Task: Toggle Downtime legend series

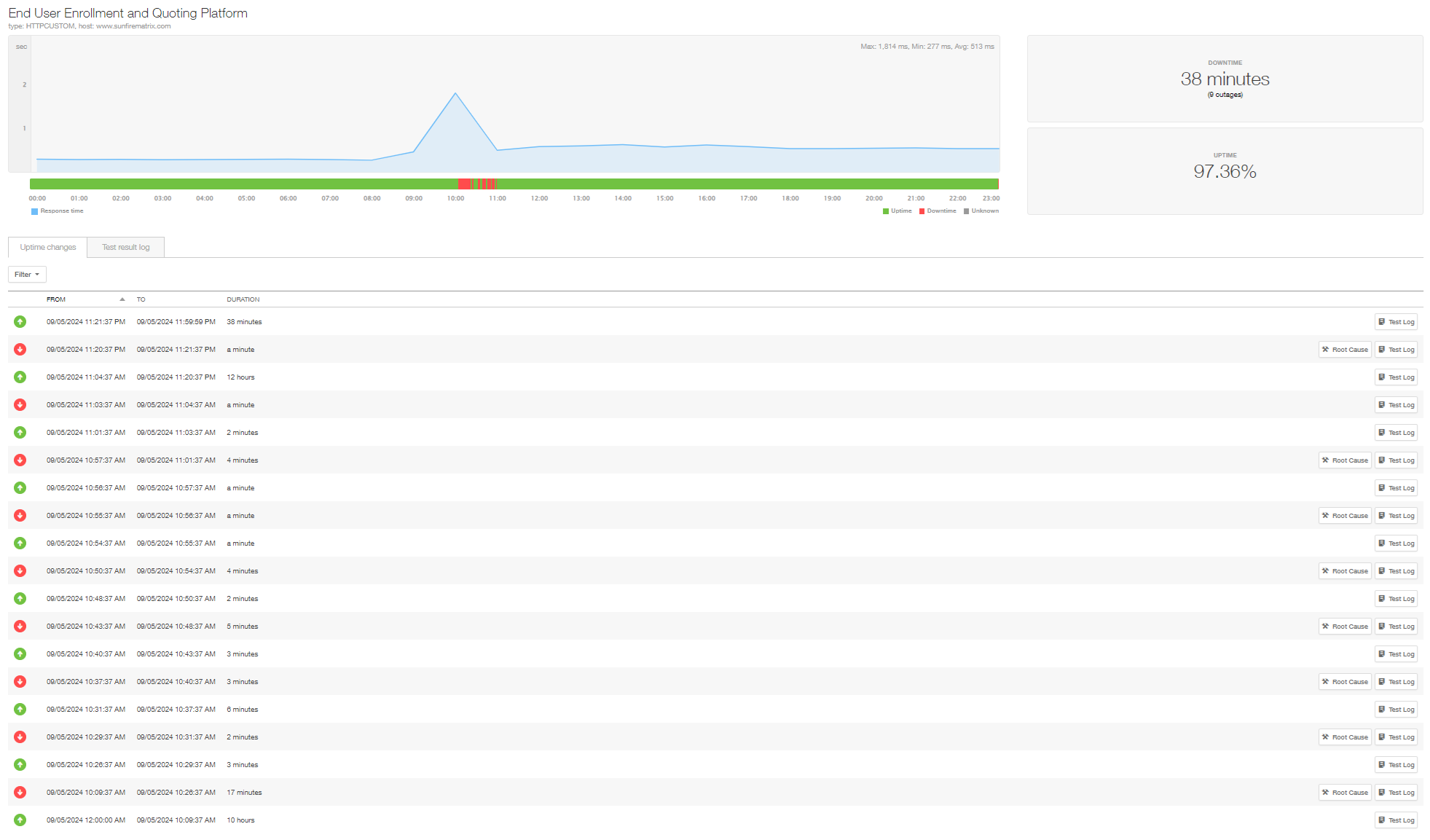Action: click(x=938, y=211)
